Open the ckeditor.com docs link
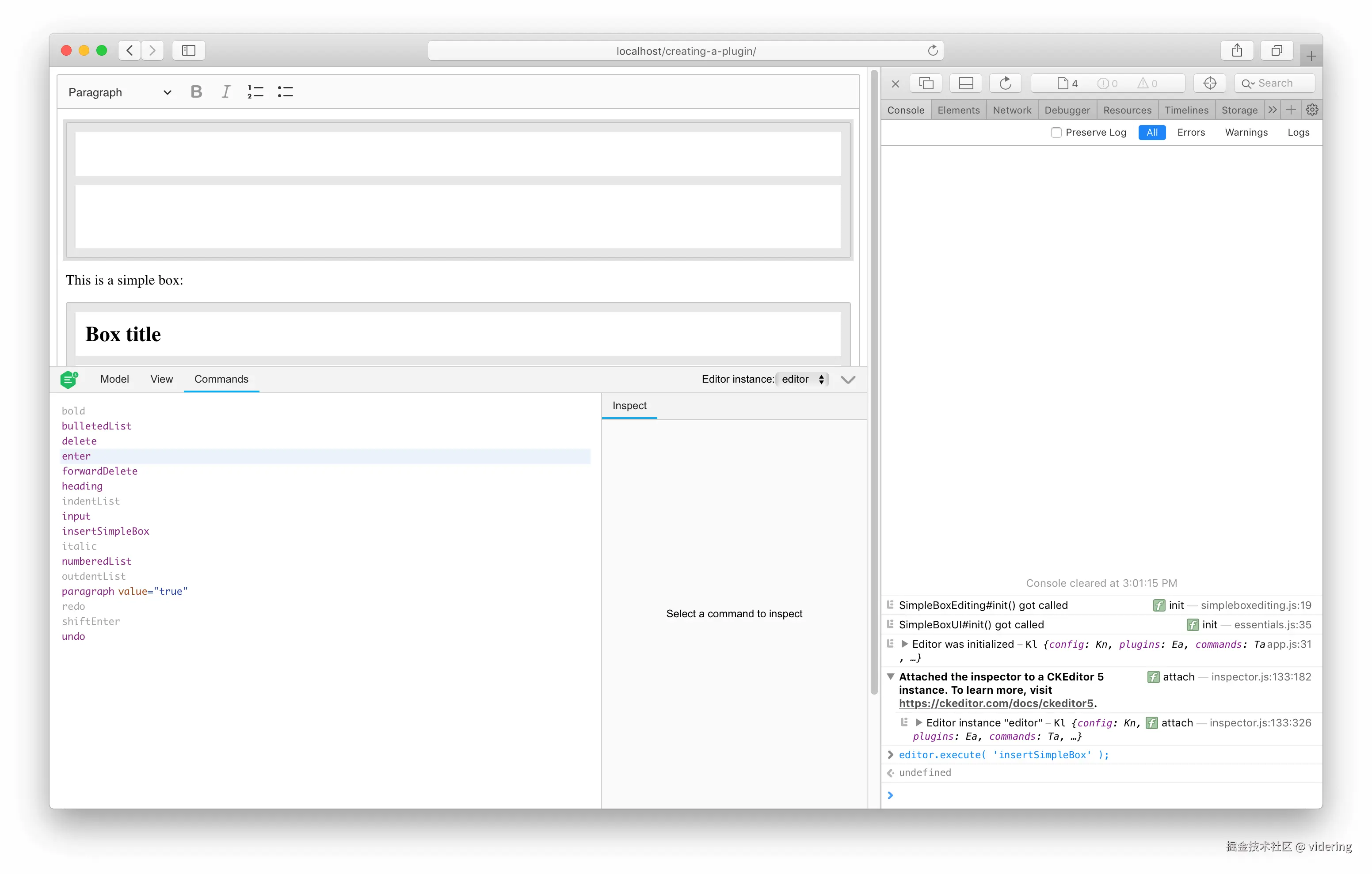This screenshot has height=874, width=1372. point(995,703)
